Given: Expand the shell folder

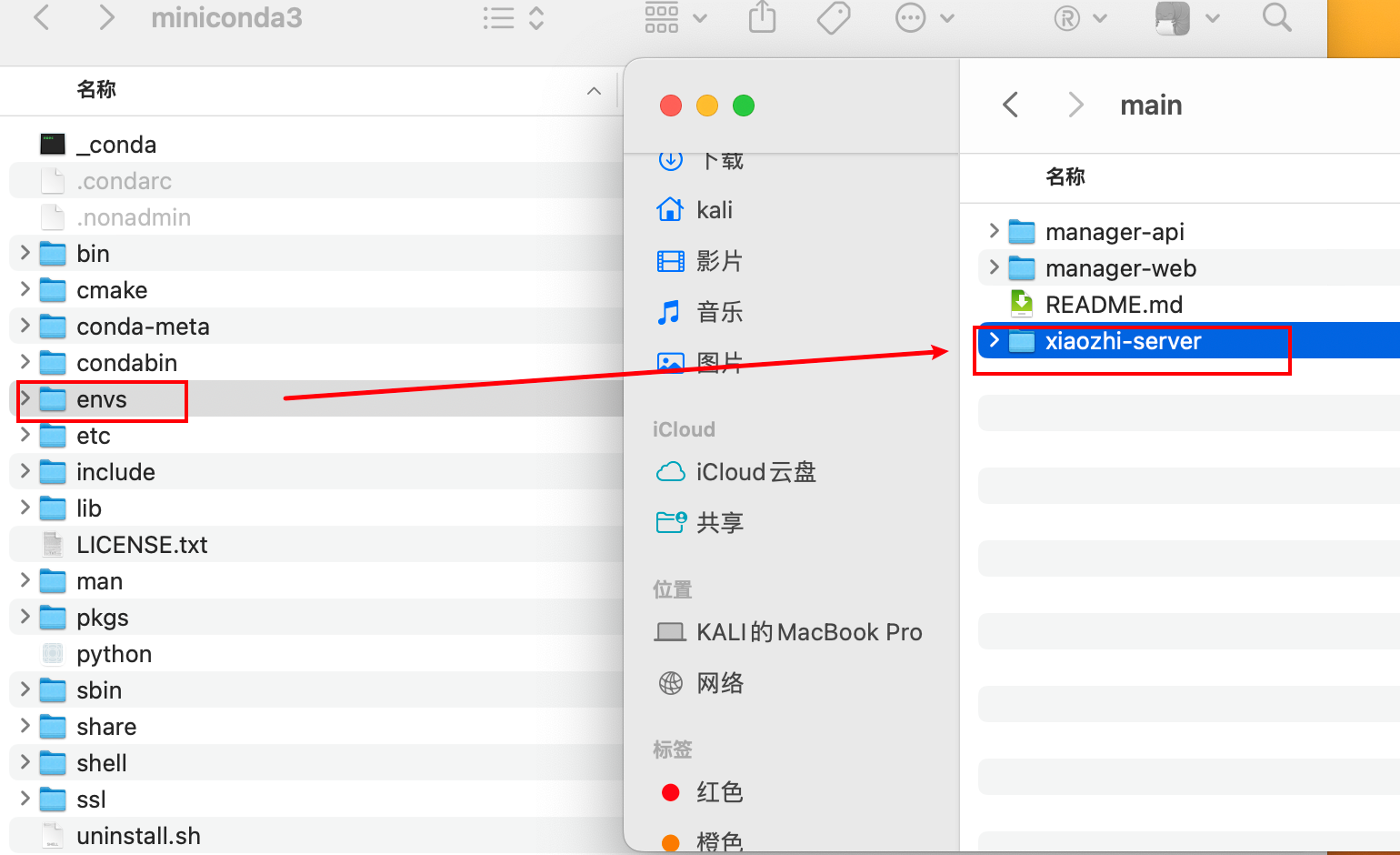Looking at the screenshot, I should click(25, 762).
